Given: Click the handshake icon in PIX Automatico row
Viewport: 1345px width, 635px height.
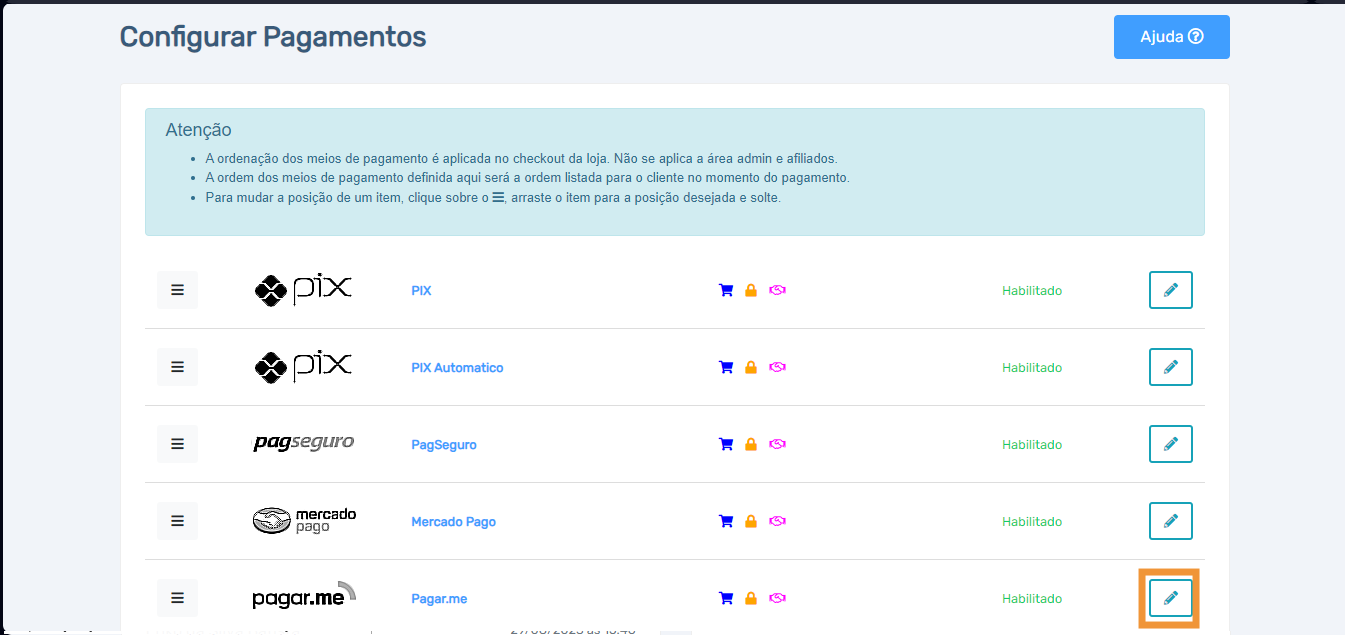Looking at the screenshot, I should tap(777, 367).
